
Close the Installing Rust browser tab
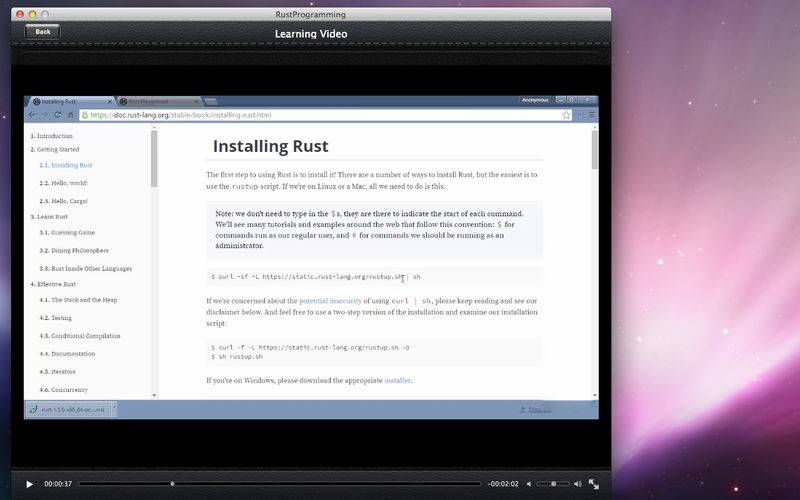coord(109,102)
